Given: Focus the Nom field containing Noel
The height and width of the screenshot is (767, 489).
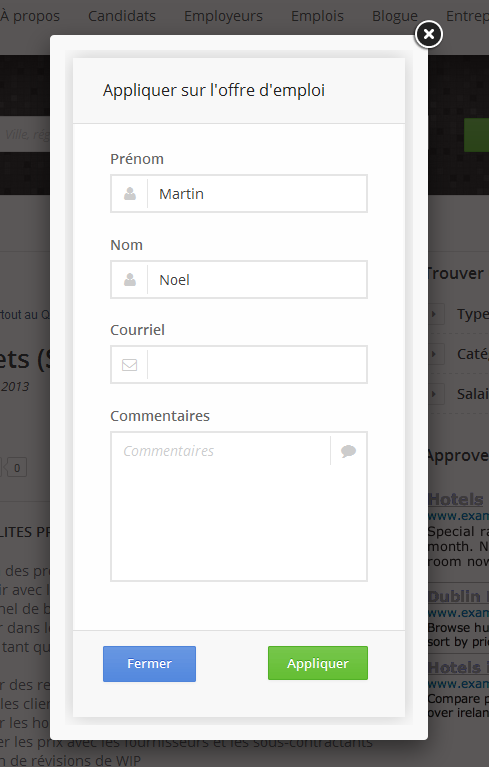Looking at the screenshot, I should pos(257,280).
